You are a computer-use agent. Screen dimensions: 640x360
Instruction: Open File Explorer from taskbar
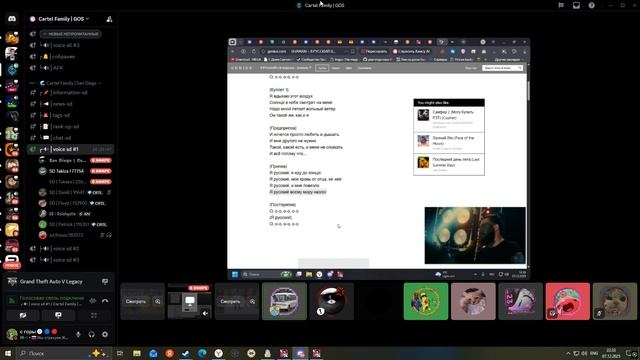pyautogui.click(x=137, y=353)
